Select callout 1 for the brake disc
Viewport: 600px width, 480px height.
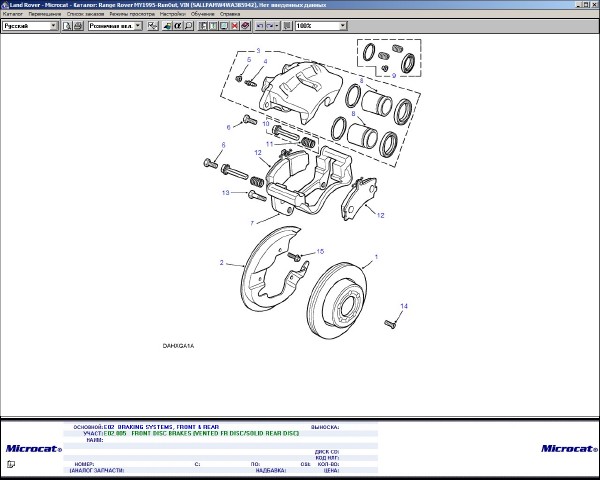376,257
